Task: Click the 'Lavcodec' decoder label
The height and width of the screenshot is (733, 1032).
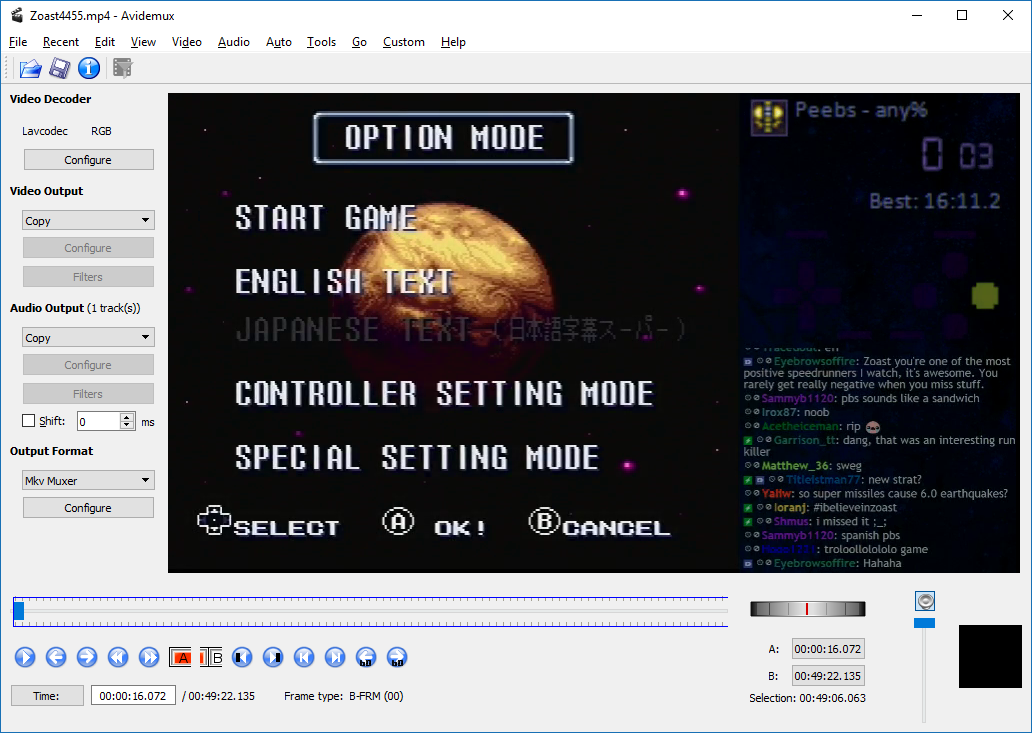Action: click(x=45, y=131)
